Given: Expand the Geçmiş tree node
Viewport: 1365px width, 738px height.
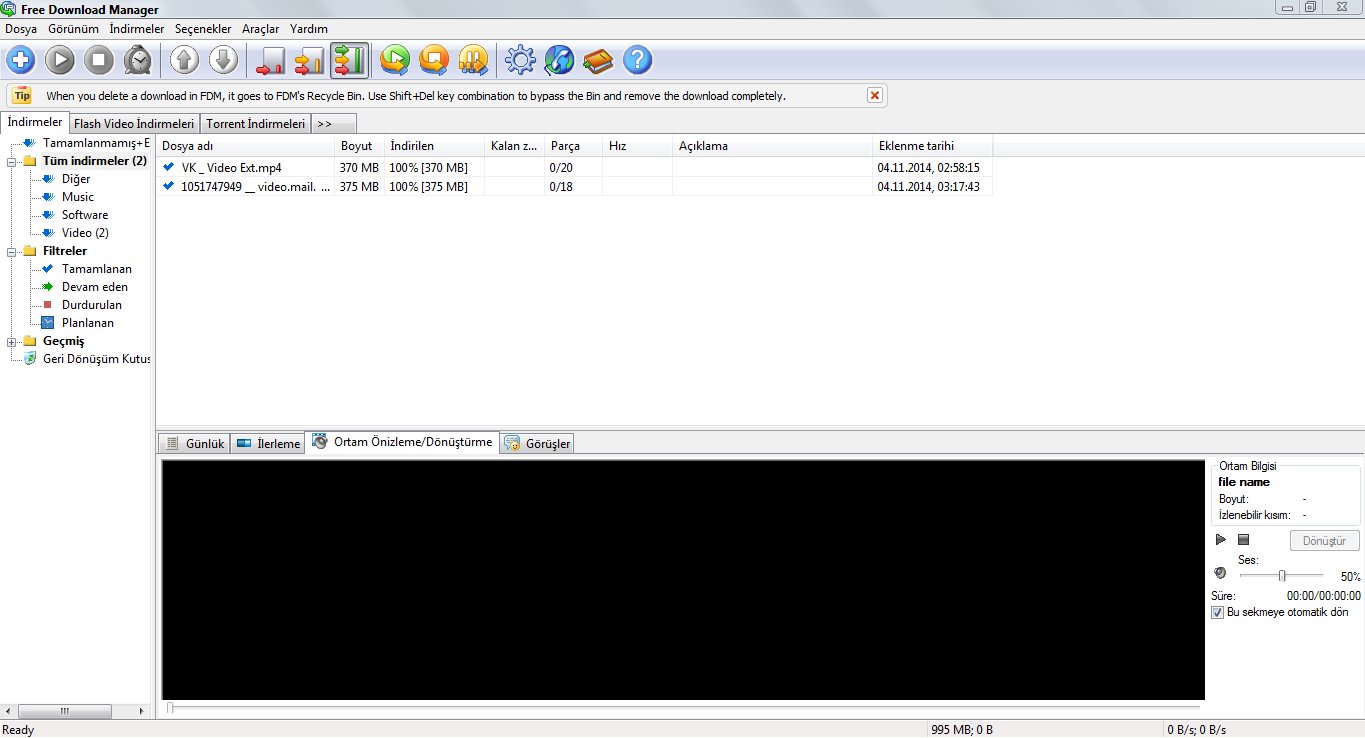Looking at the screenshot, I should click(x=12, y=341).
